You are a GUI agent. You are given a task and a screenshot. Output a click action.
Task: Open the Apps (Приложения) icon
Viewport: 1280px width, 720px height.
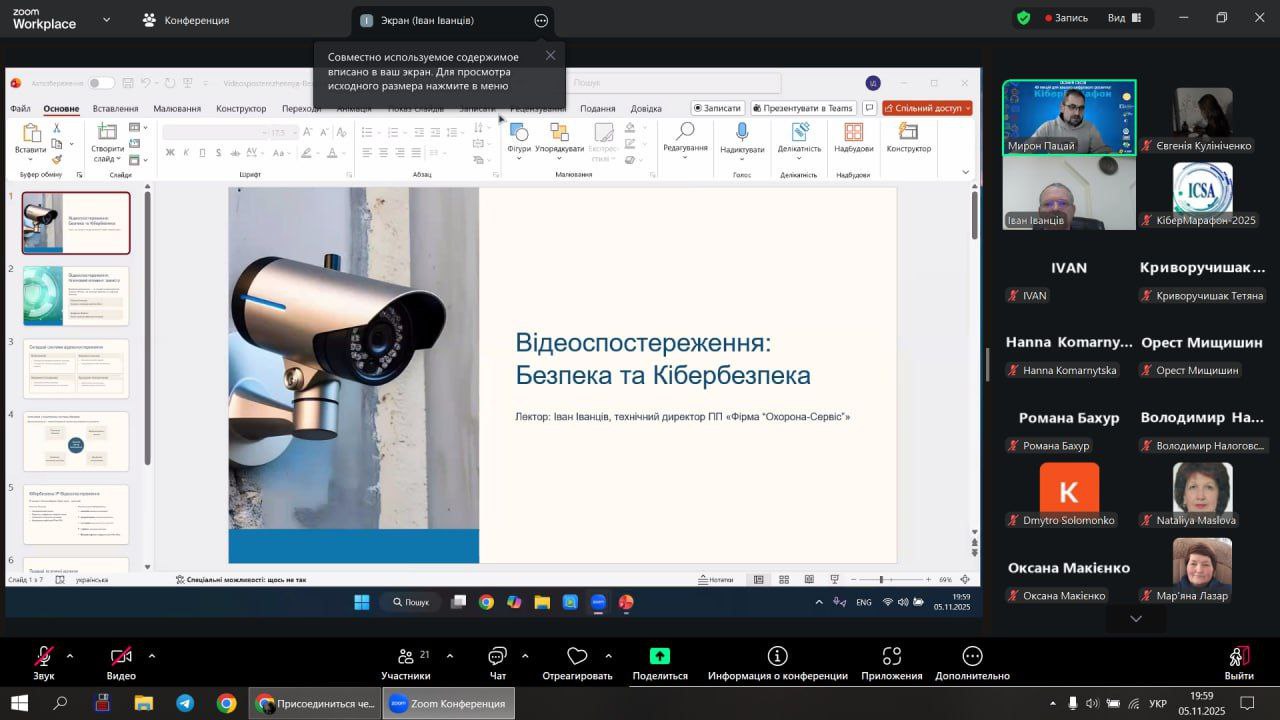point(891,657)
